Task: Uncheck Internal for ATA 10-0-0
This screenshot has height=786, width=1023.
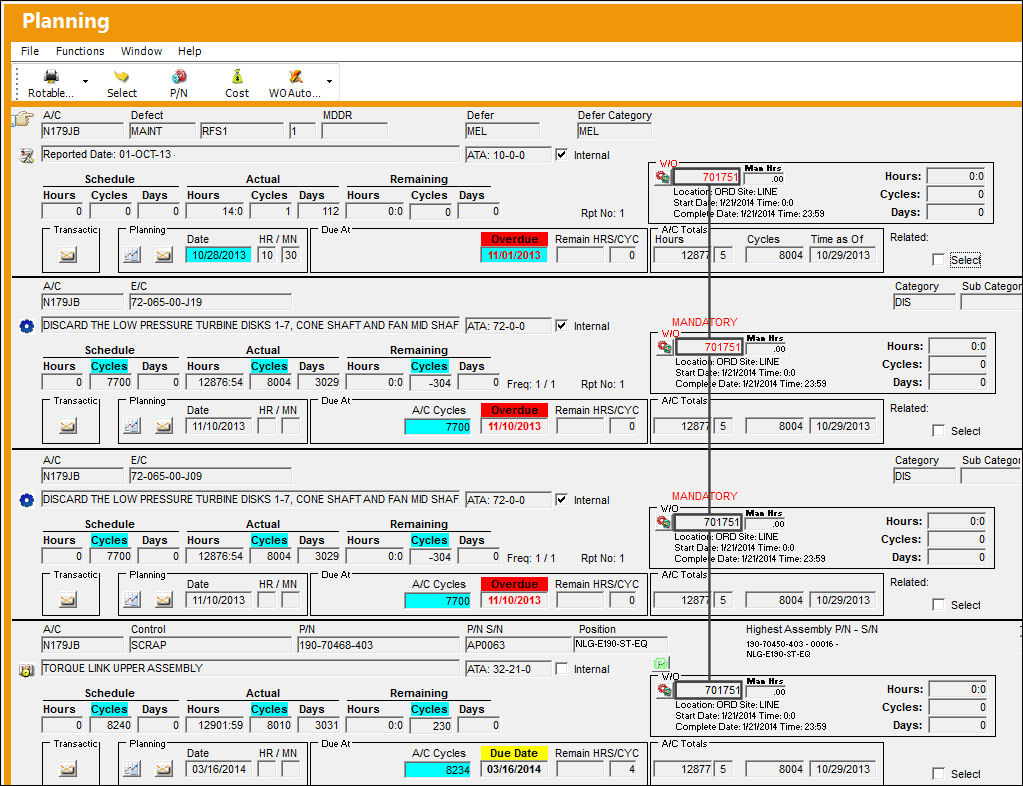Action: click(561, 155)
